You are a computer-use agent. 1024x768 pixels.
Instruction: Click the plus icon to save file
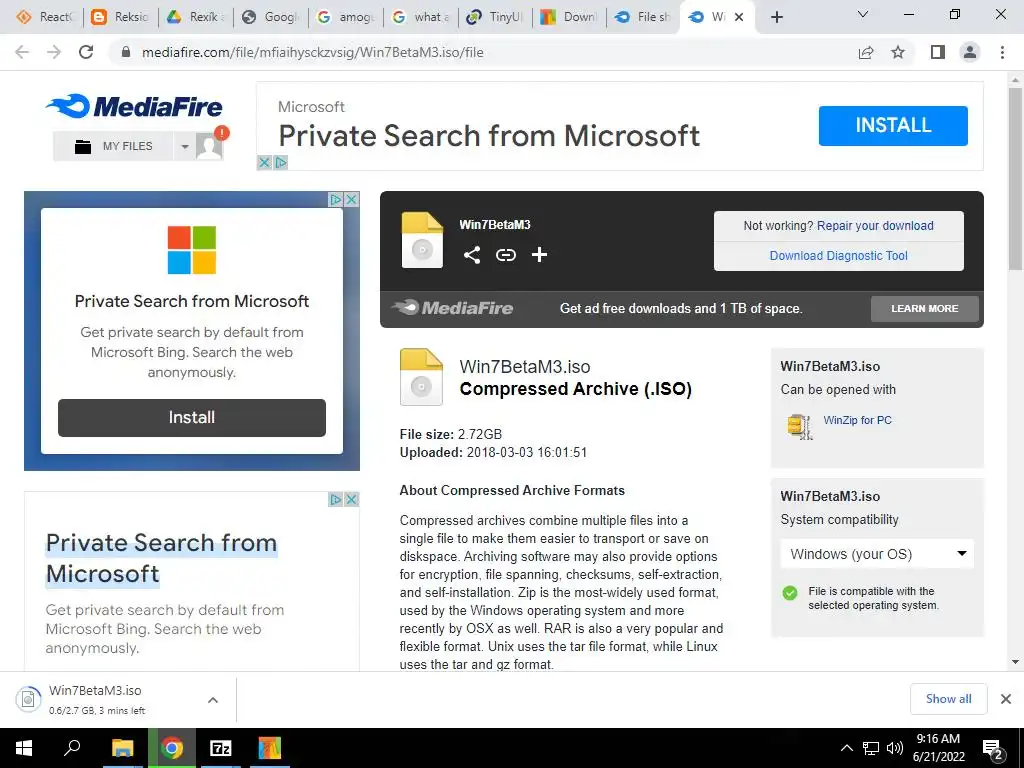539,255
